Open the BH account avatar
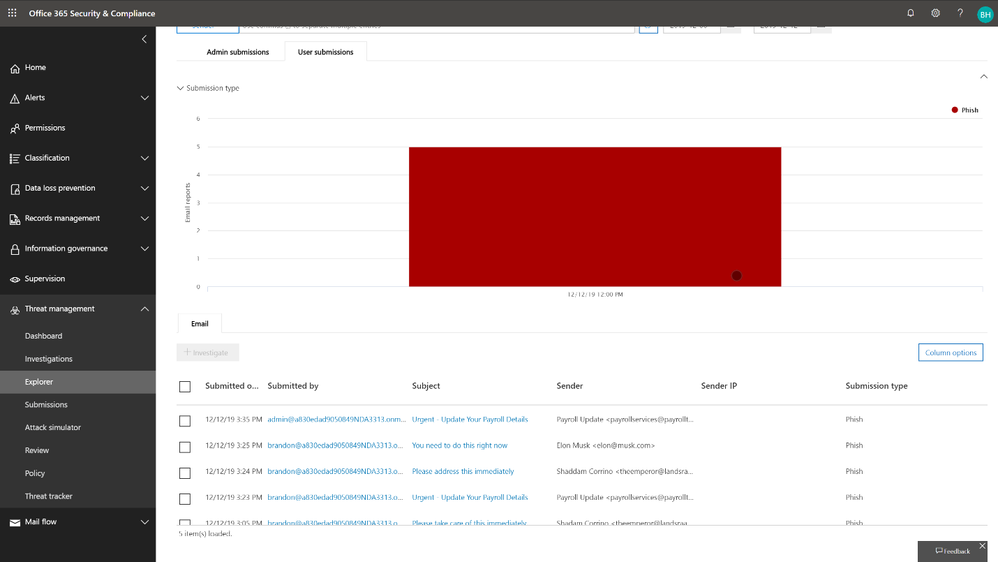The image size is (998, 562). (x=985, y=14)
